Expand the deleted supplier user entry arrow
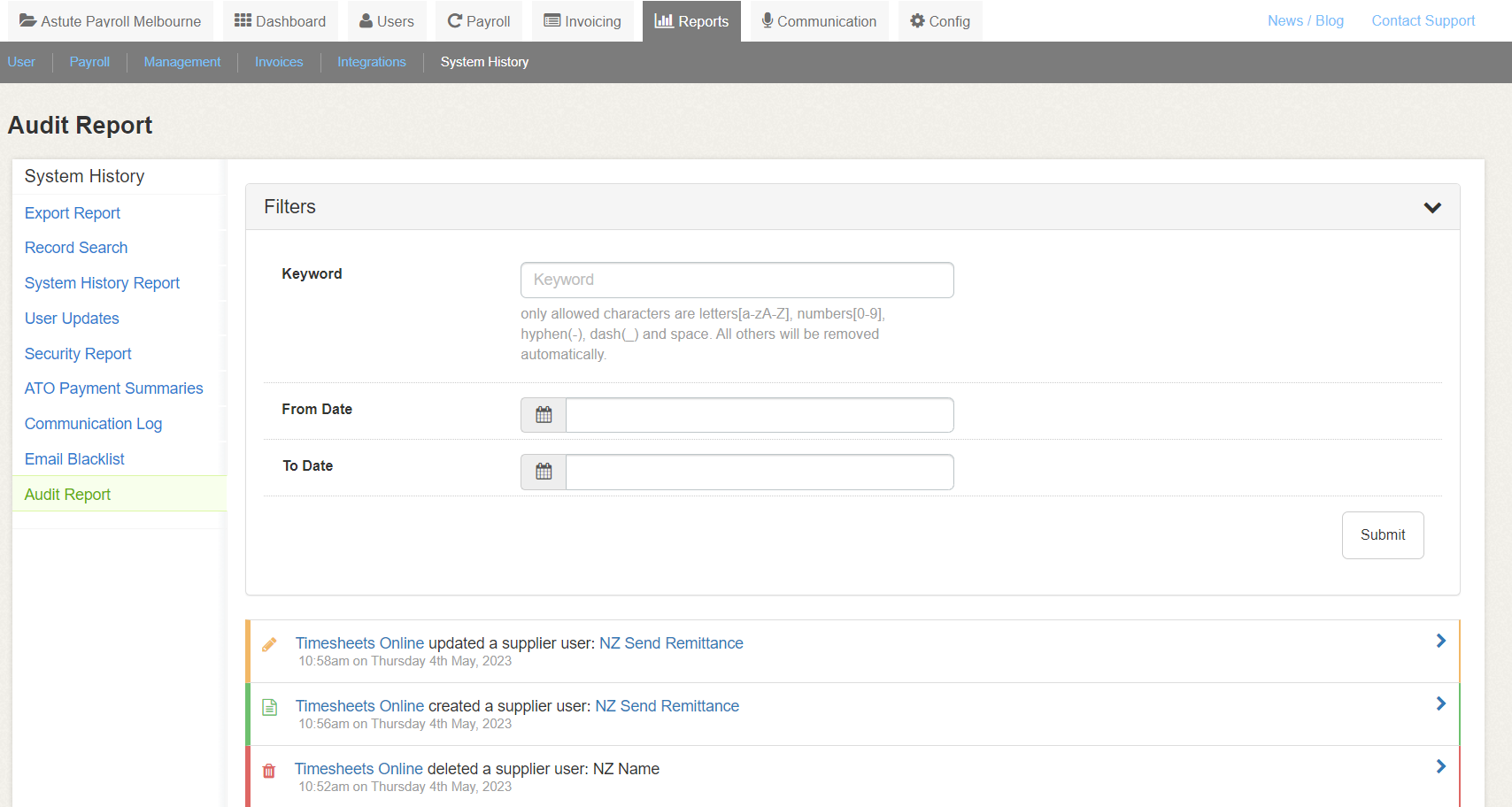The height and width of the screenshot is (807, 1512). coord(1440,766)
